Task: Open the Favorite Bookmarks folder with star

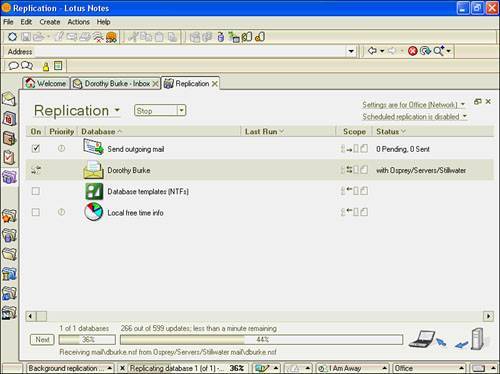Action: click(x=9, y=216)
